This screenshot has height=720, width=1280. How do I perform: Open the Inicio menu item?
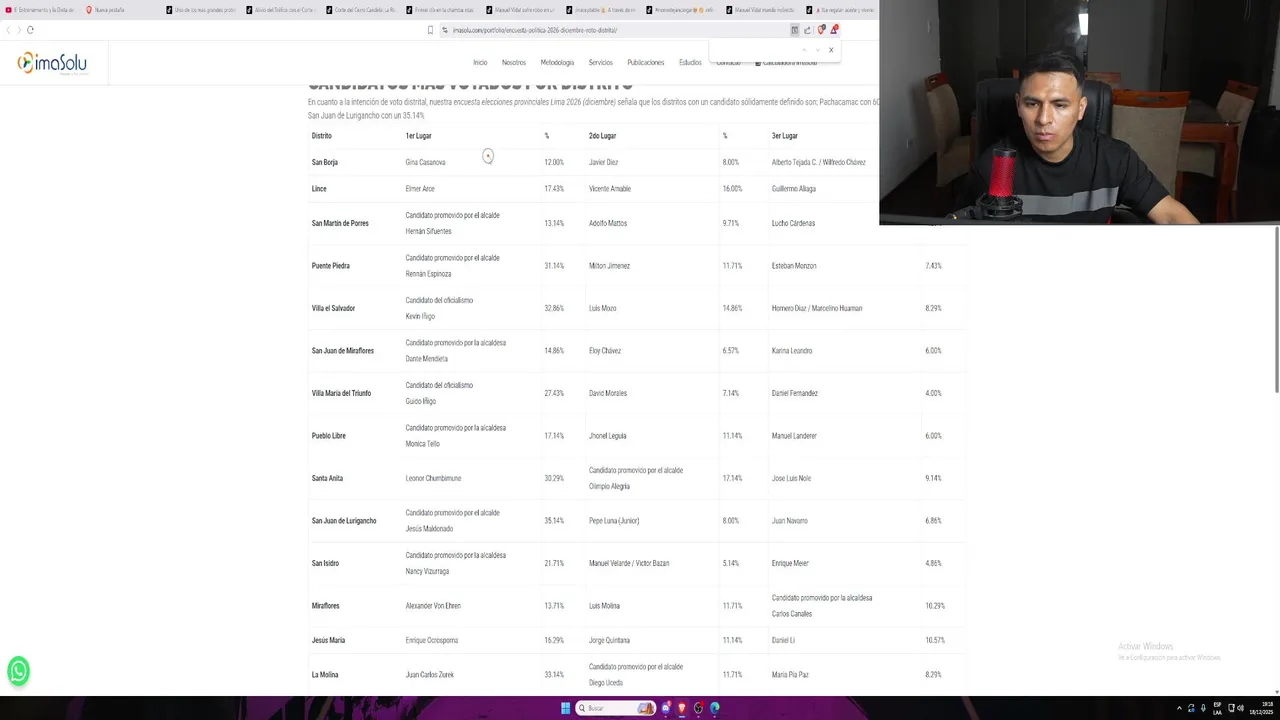coord(480,62)
